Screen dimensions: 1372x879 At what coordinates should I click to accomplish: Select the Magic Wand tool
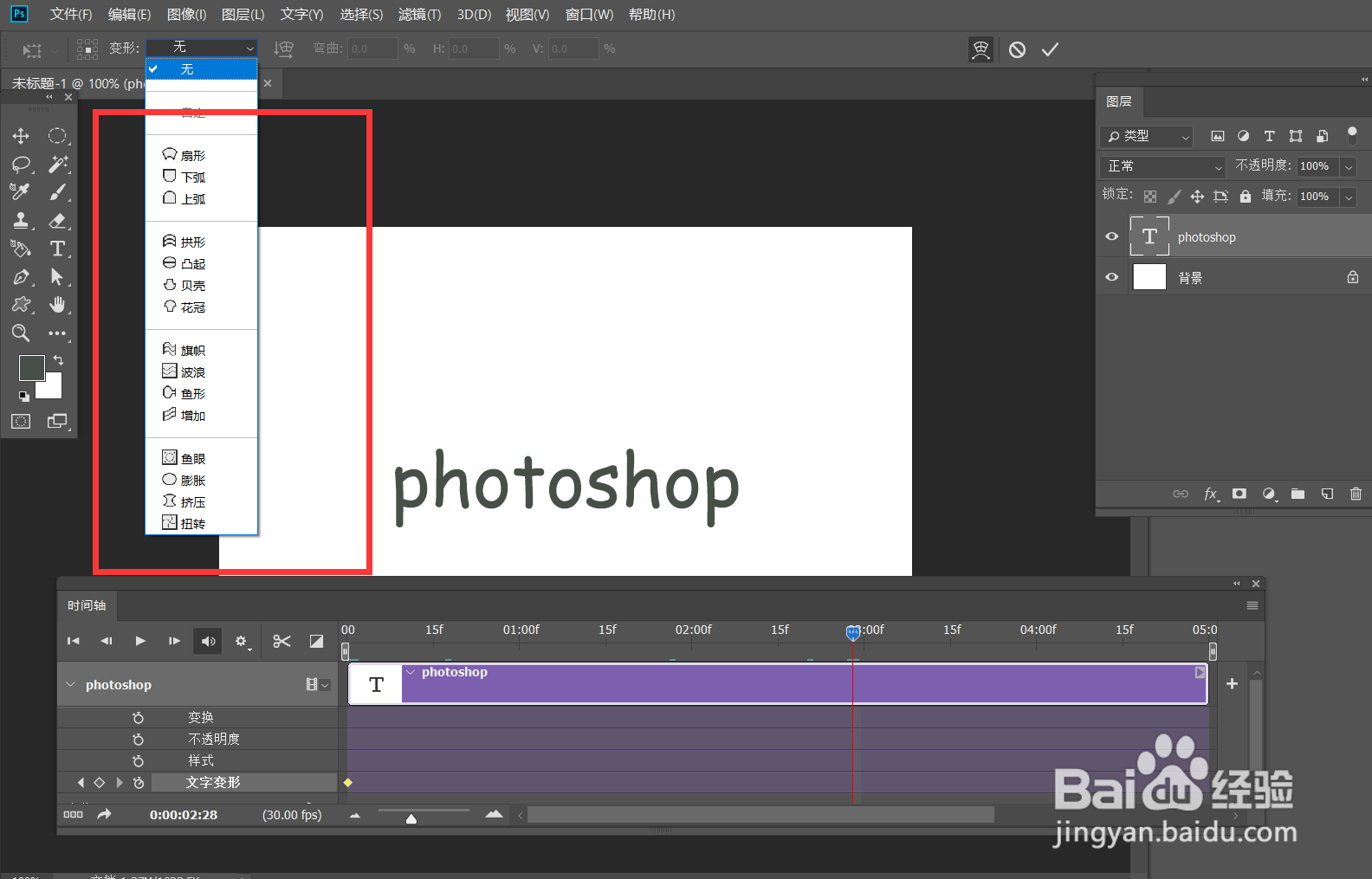tap(57, 165)
